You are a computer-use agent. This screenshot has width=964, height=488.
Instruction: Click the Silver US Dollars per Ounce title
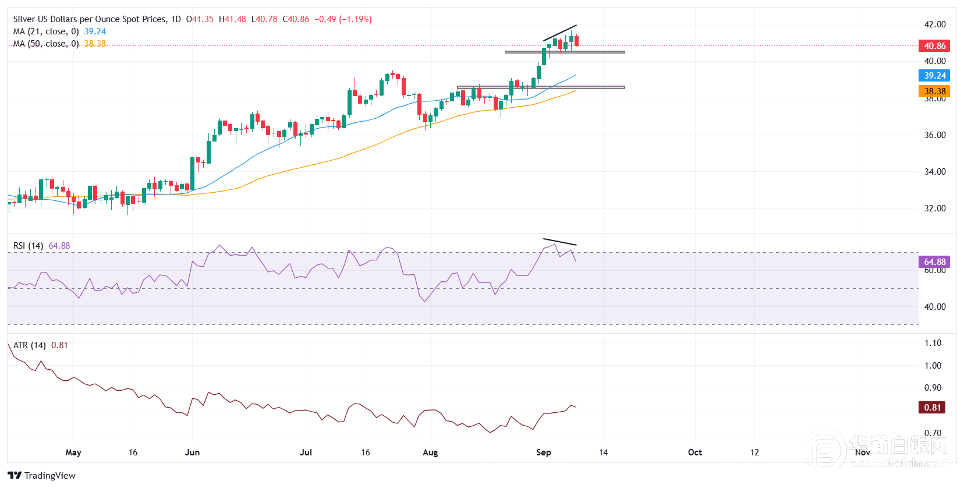click(x=89, y=20)
